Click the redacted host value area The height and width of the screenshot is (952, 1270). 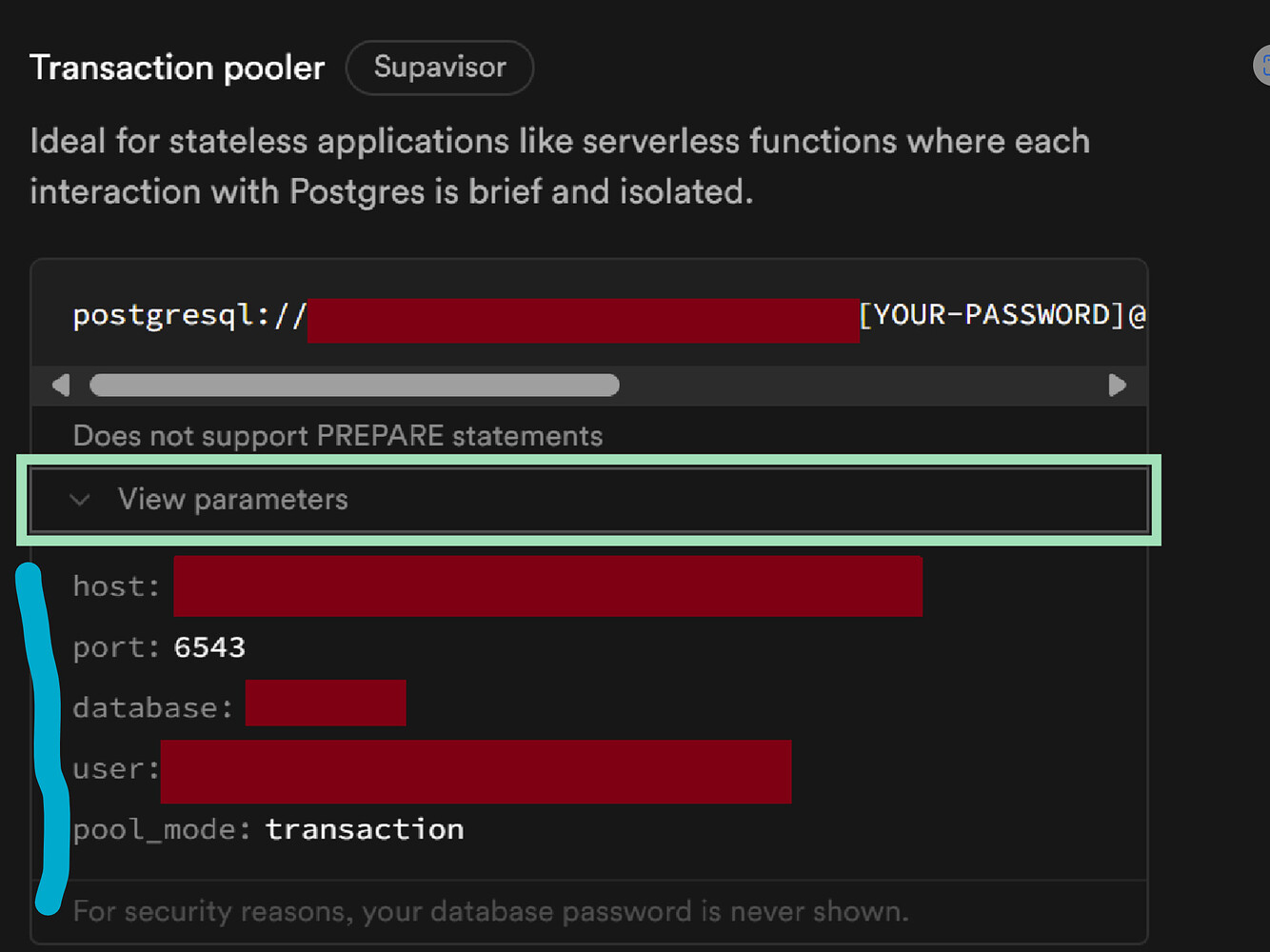coord(547,585)
